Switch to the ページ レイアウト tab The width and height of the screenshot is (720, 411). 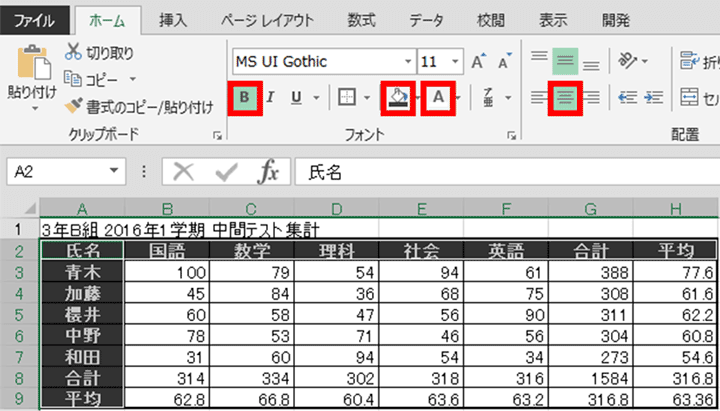click(x=267, y=21)
